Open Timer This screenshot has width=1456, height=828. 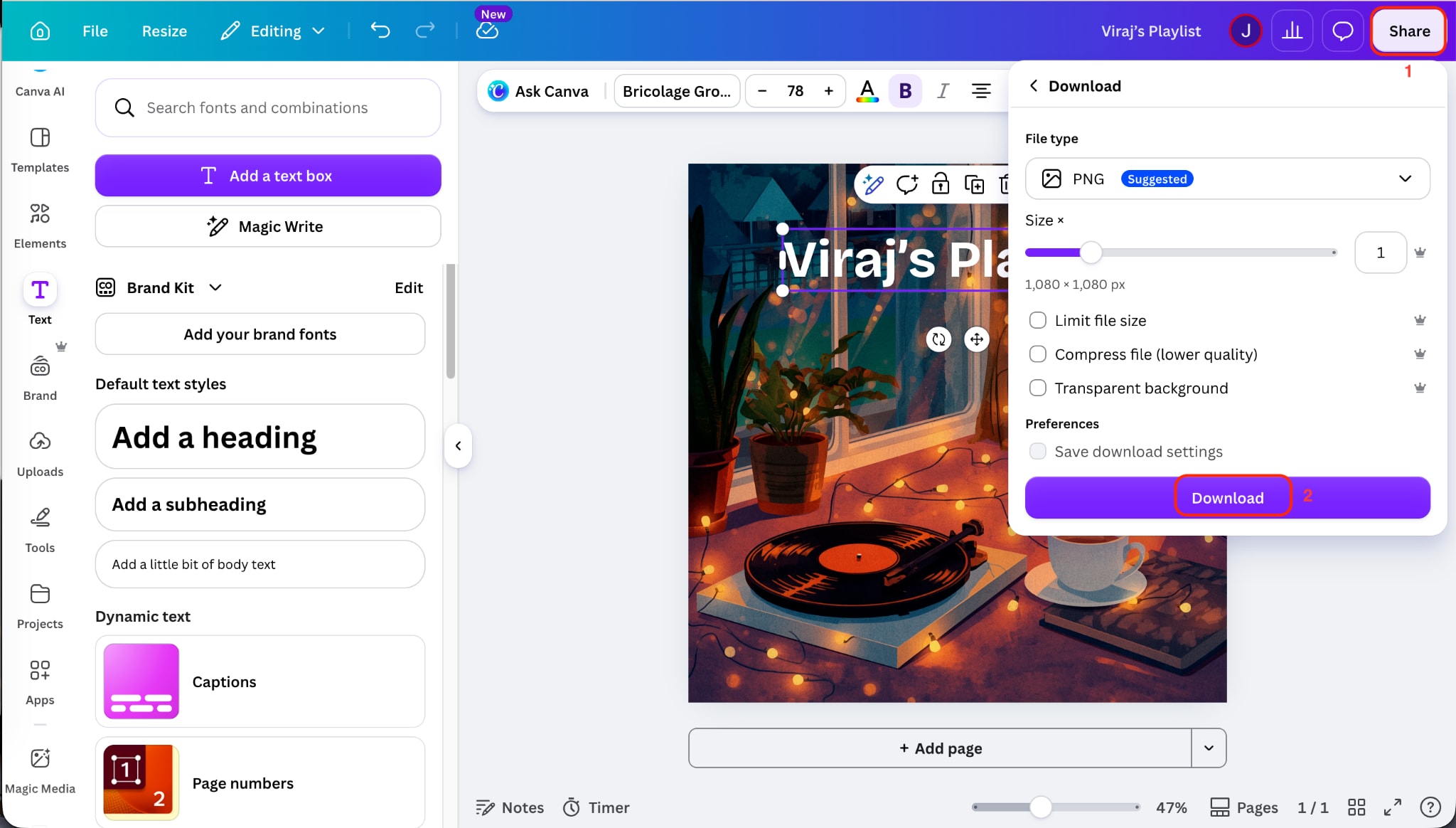596,807
